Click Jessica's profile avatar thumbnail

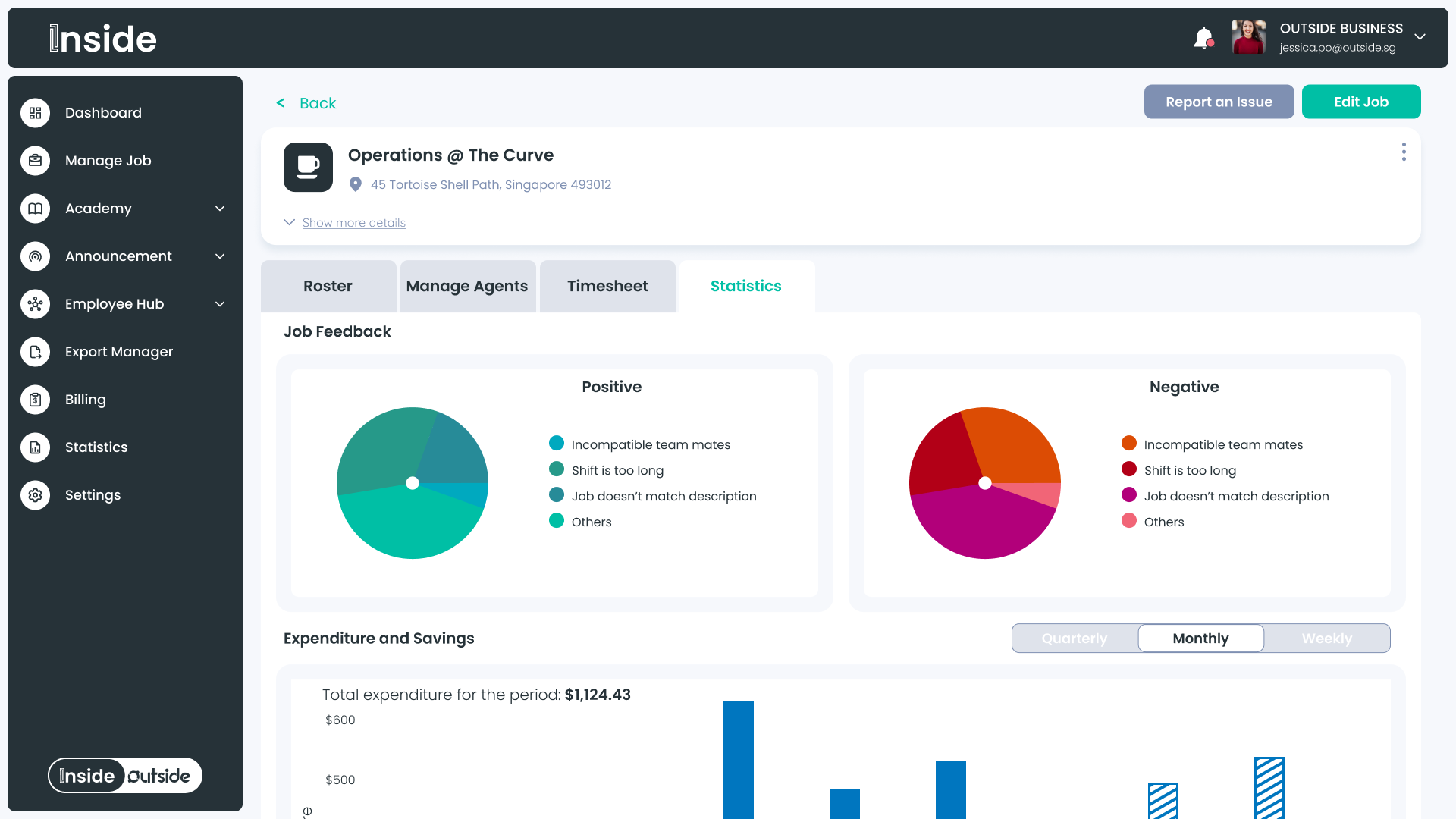[x=1248, y=37]
